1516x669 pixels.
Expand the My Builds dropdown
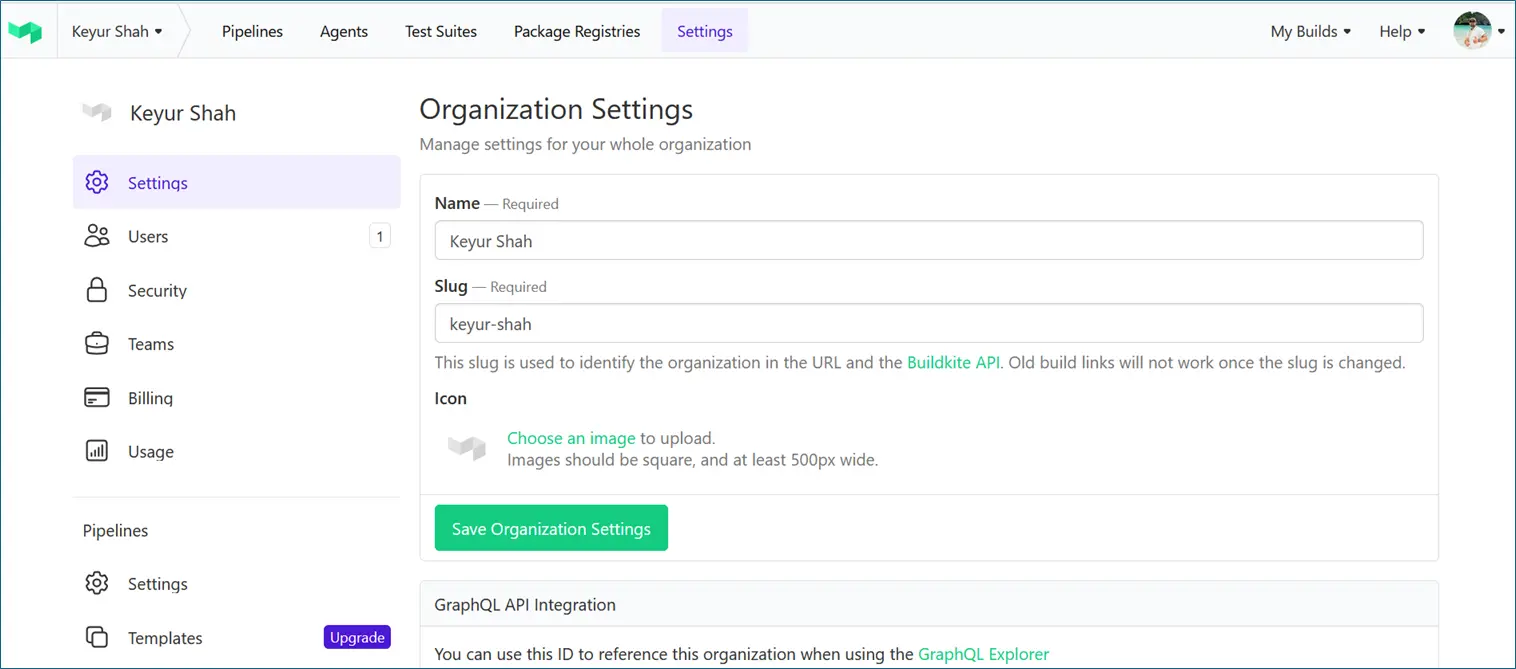(x=1310, y=31)
